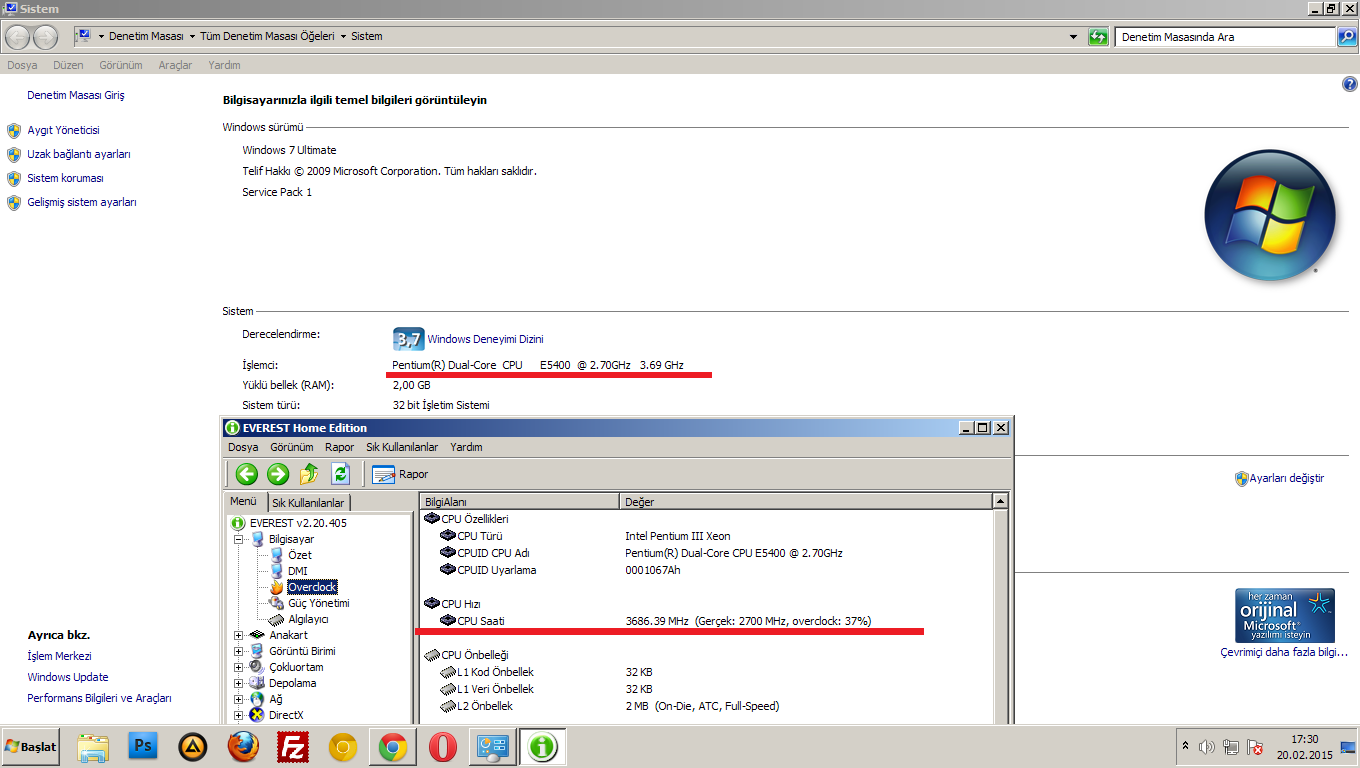1360x768 pixels.
Task: Open FileZilla from the taskbar
Action: [293, 747]
